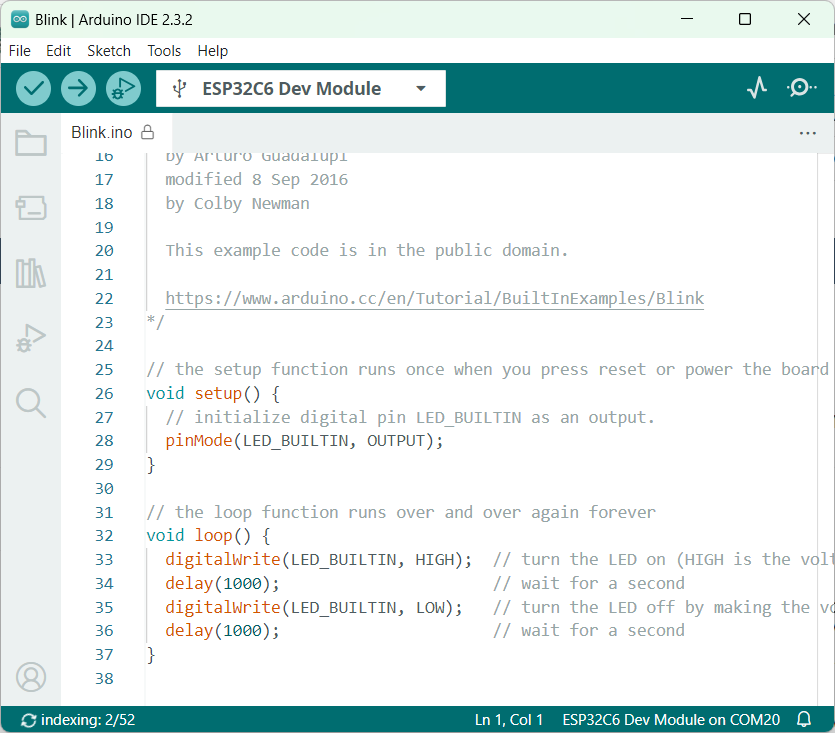
Task: Click Ln 1, Col 1 in status bar
Action: tap(509, 720)
